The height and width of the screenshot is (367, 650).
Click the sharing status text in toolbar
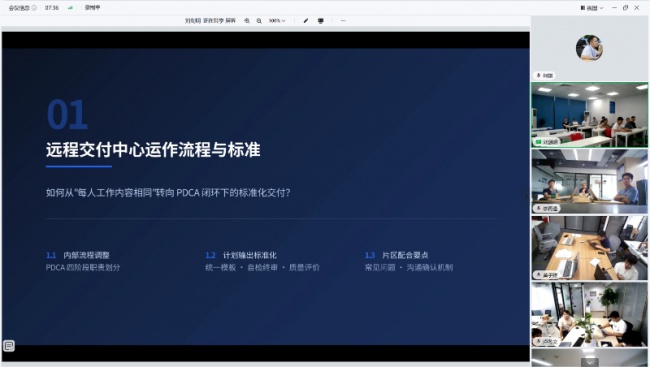point(210,21)
